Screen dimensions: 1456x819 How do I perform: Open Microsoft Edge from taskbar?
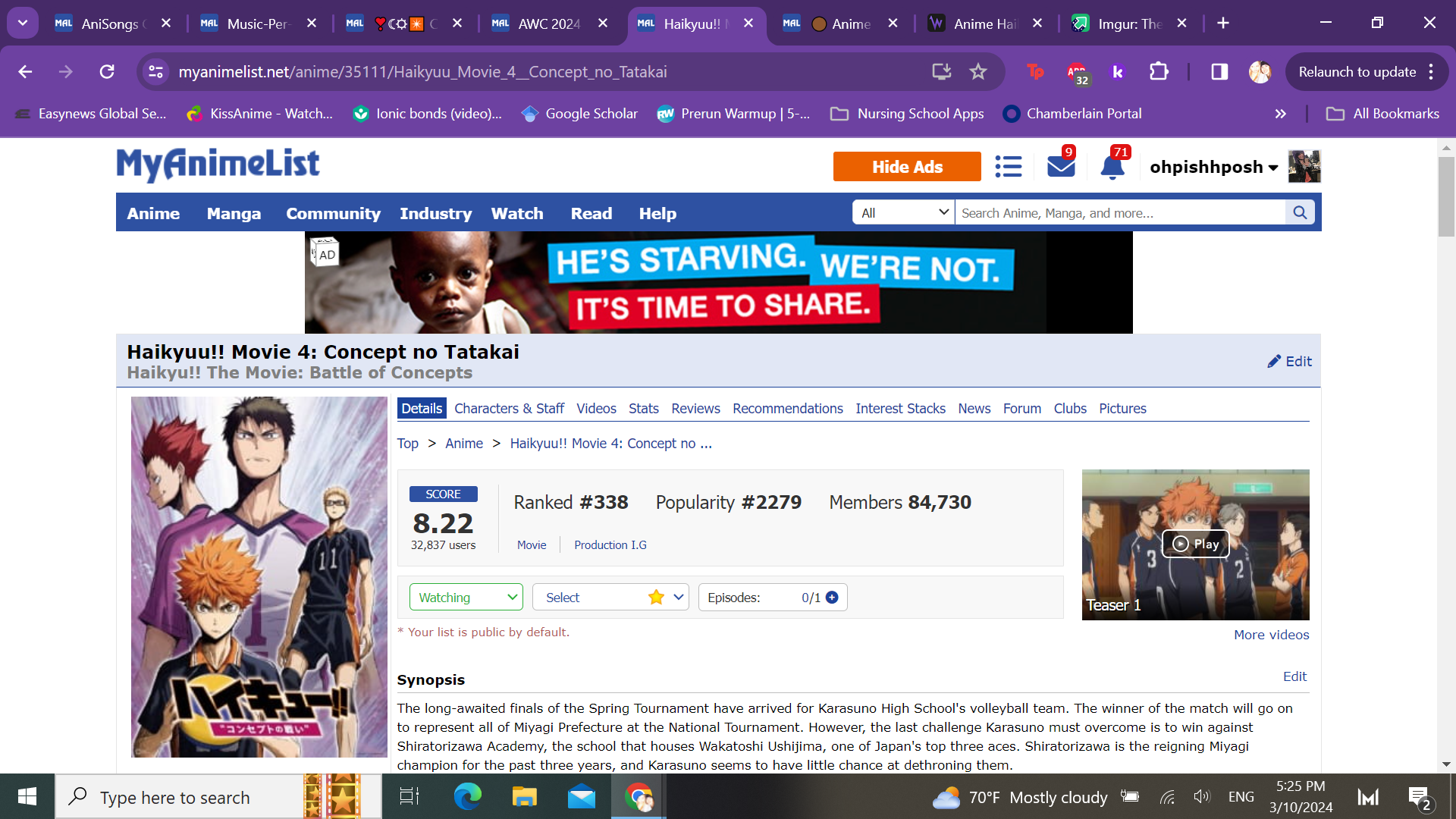pyautogui.click(x=467, y=797)
